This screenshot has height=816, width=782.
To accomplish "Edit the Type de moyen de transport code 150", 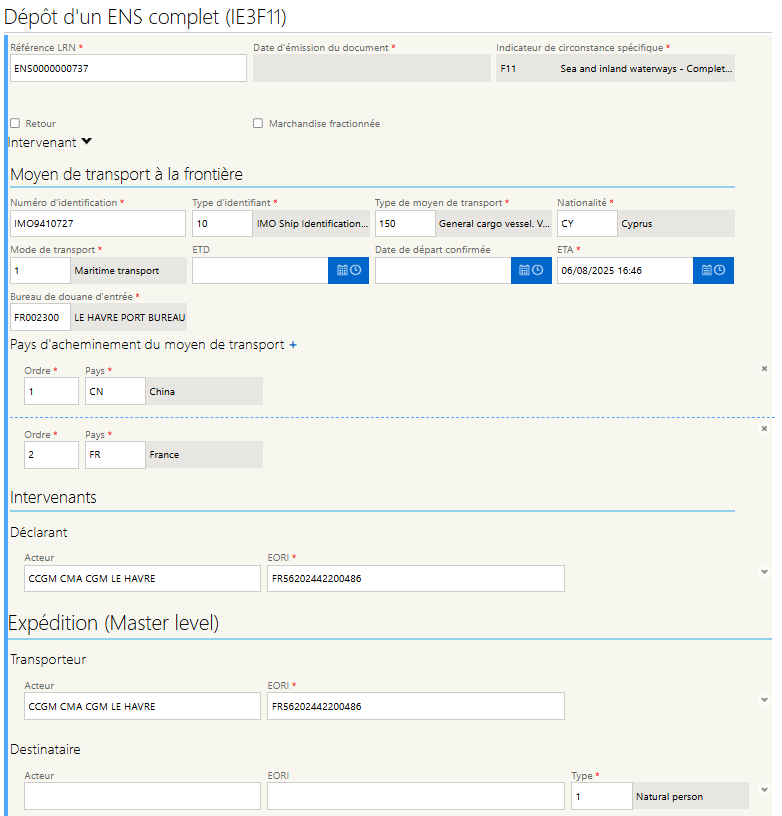I will pos(405,223).
